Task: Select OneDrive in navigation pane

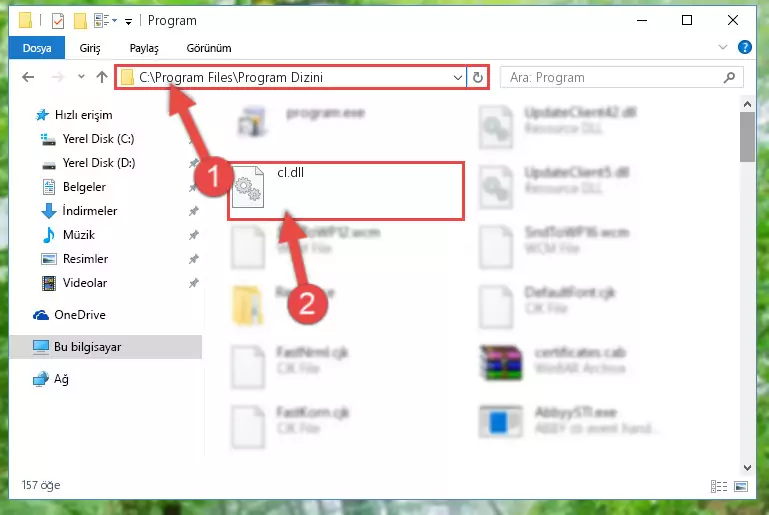Action: 79,315
